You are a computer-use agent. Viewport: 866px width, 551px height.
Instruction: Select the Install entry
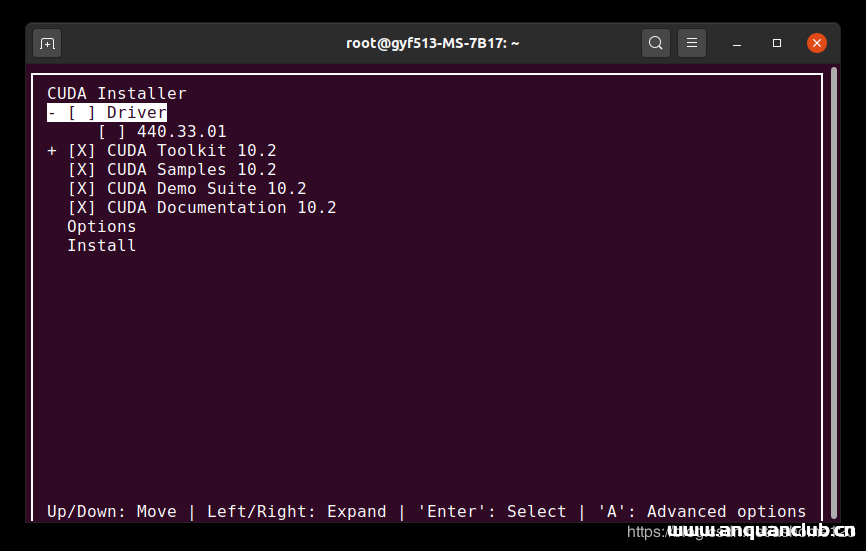pos(102,246)
